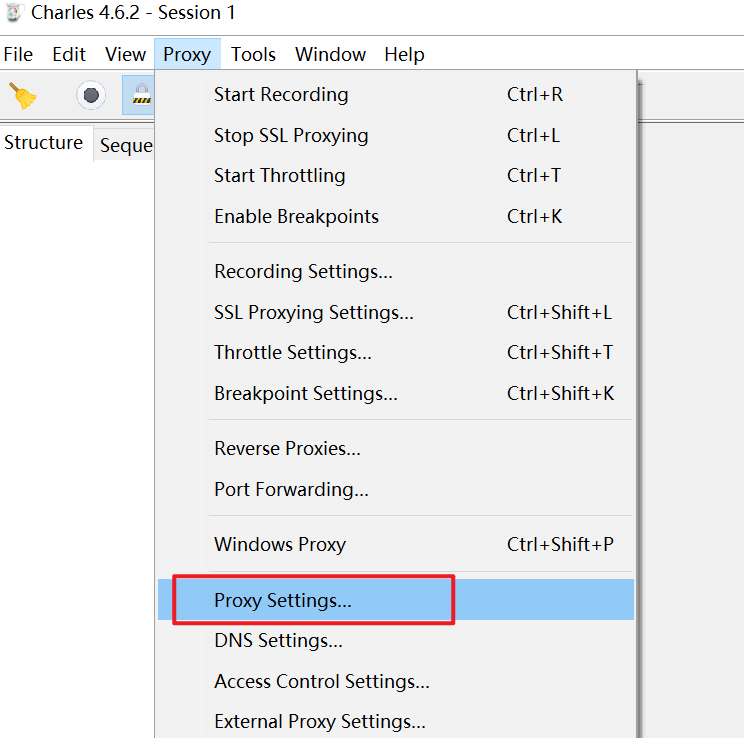The width and height of the screenshot is (744, 738).
Task: Open Throttle Settings...
Action: tap(396, 353)
